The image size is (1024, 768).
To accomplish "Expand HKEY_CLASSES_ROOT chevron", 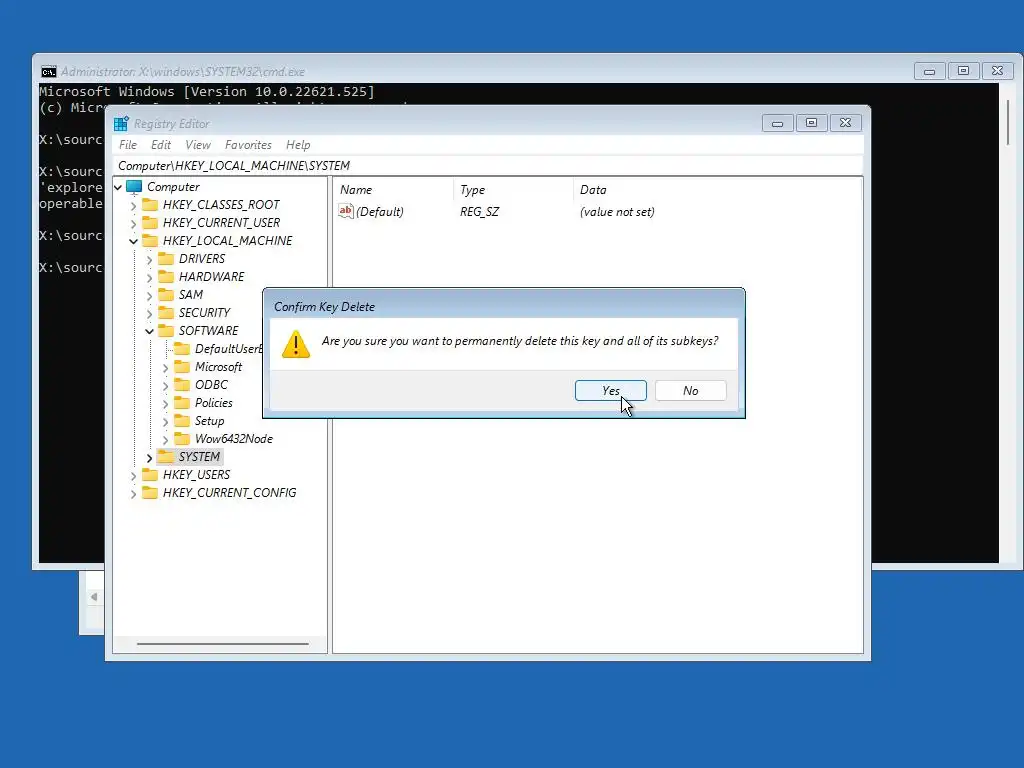I will (x=134, y=206).
